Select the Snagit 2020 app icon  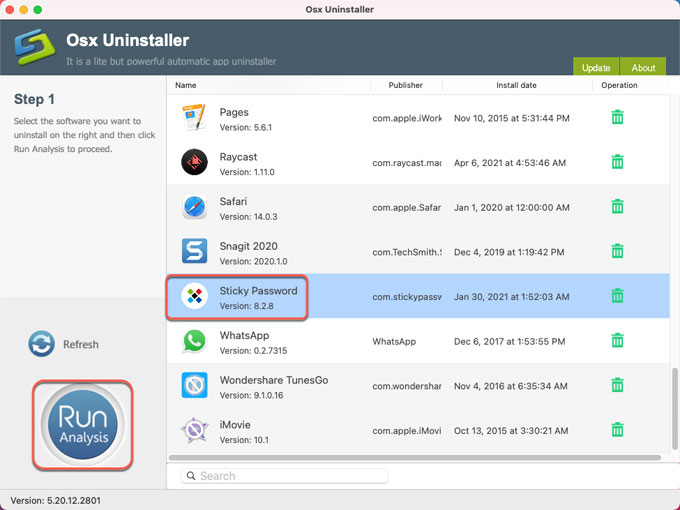194,251
